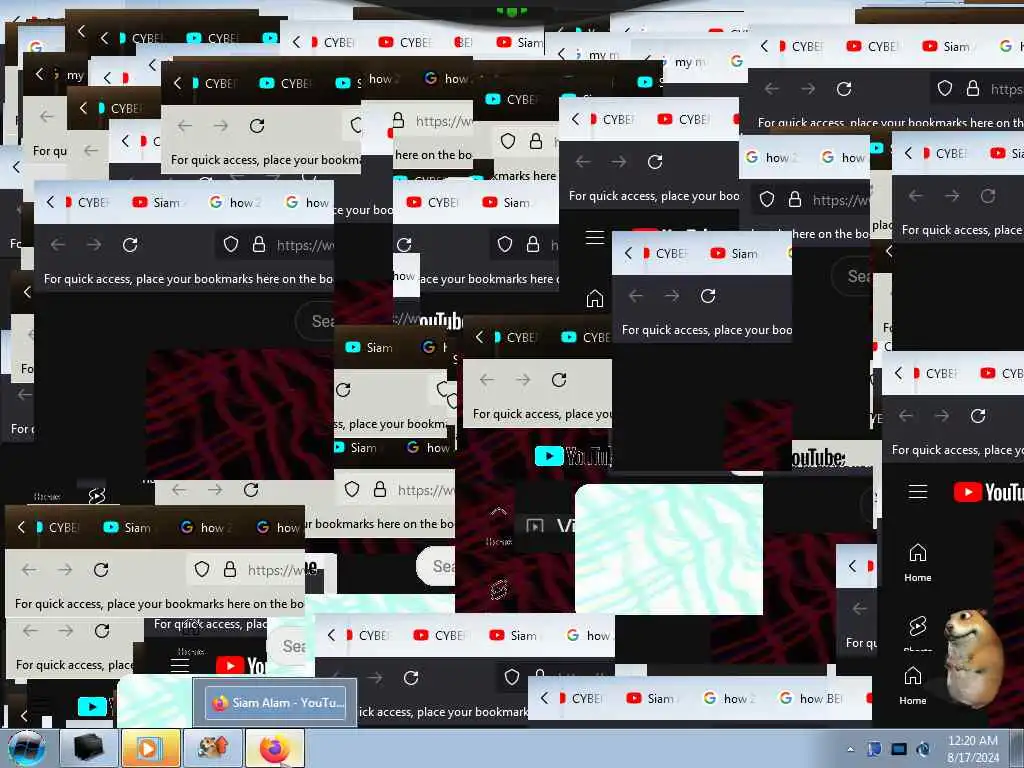Expand the hidden tray icons arrow
The image size is (1024, 768).
click(850, 750)
